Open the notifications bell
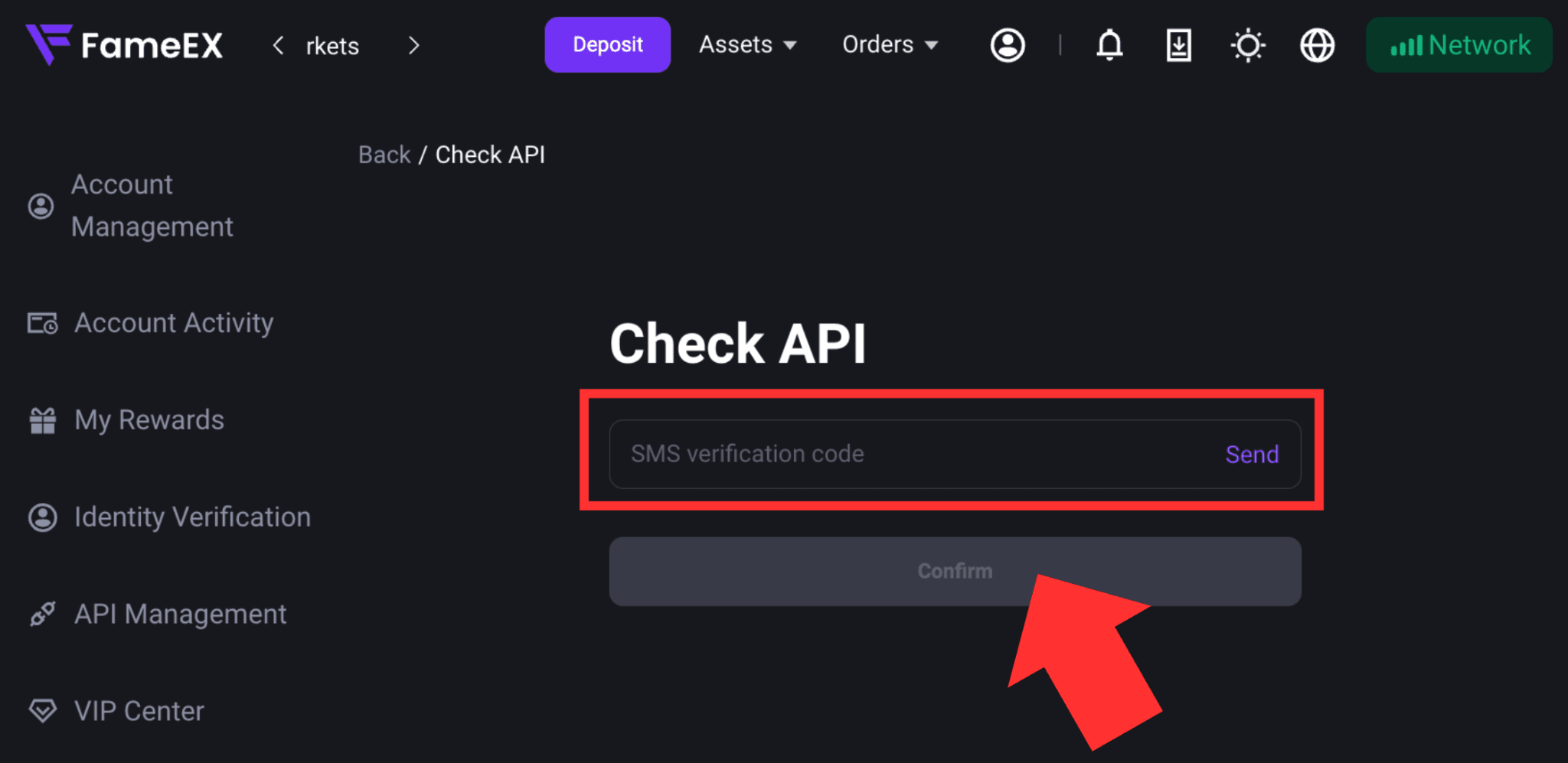Viewport: 1568px width, 763px height. click(1109, 45)
